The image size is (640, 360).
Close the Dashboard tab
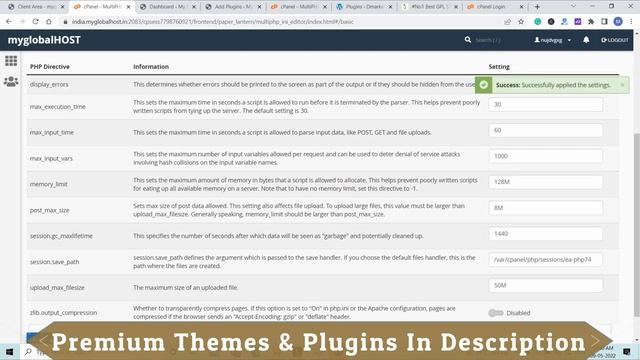(x=194, y=7)
